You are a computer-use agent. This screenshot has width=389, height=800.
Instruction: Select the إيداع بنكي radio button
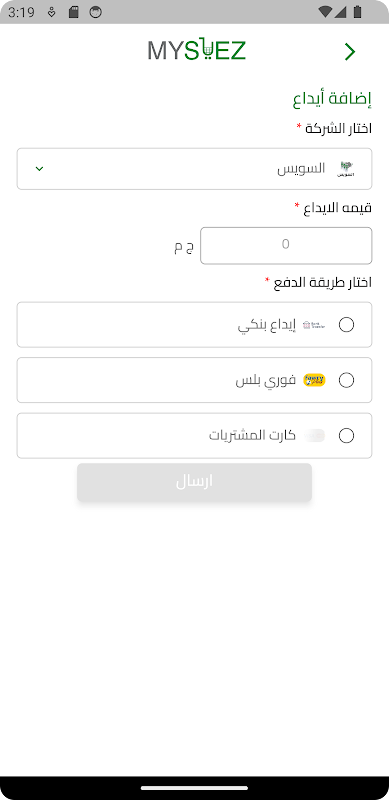pos(346,324)
